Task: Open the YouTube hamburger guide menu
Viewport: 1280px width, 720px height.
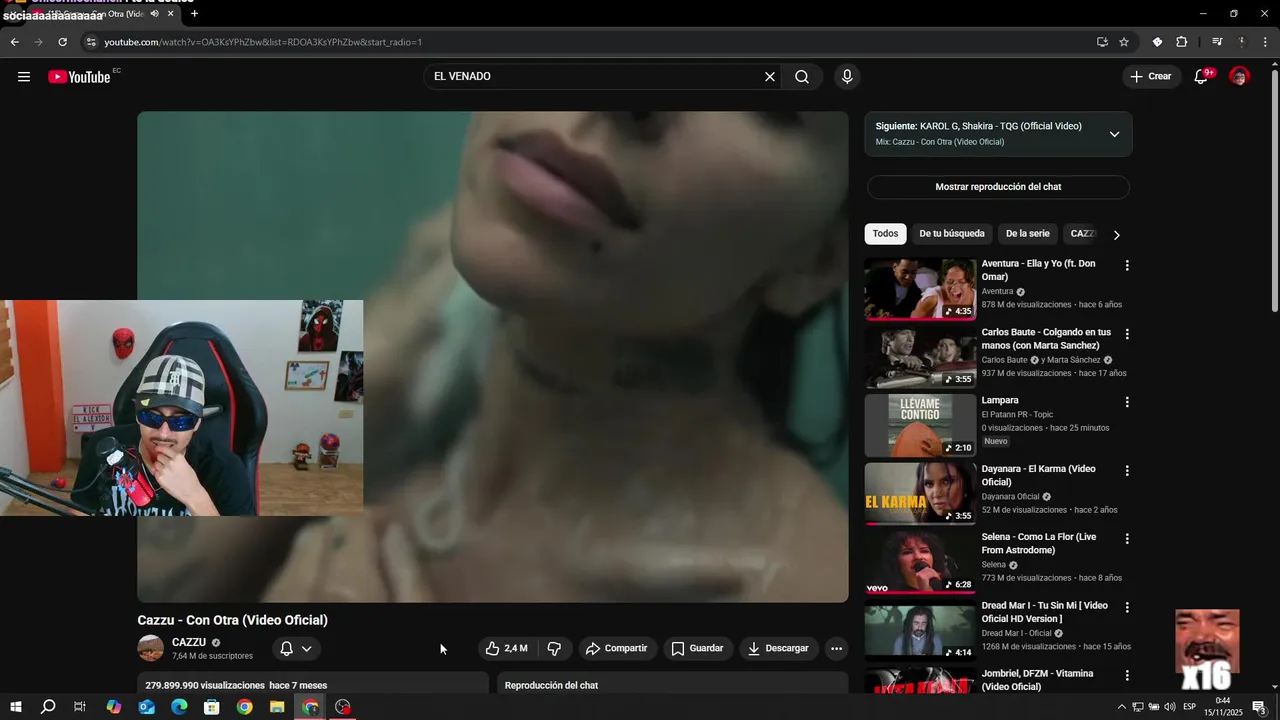Action: pyautogui.click(x=24, y=77)
